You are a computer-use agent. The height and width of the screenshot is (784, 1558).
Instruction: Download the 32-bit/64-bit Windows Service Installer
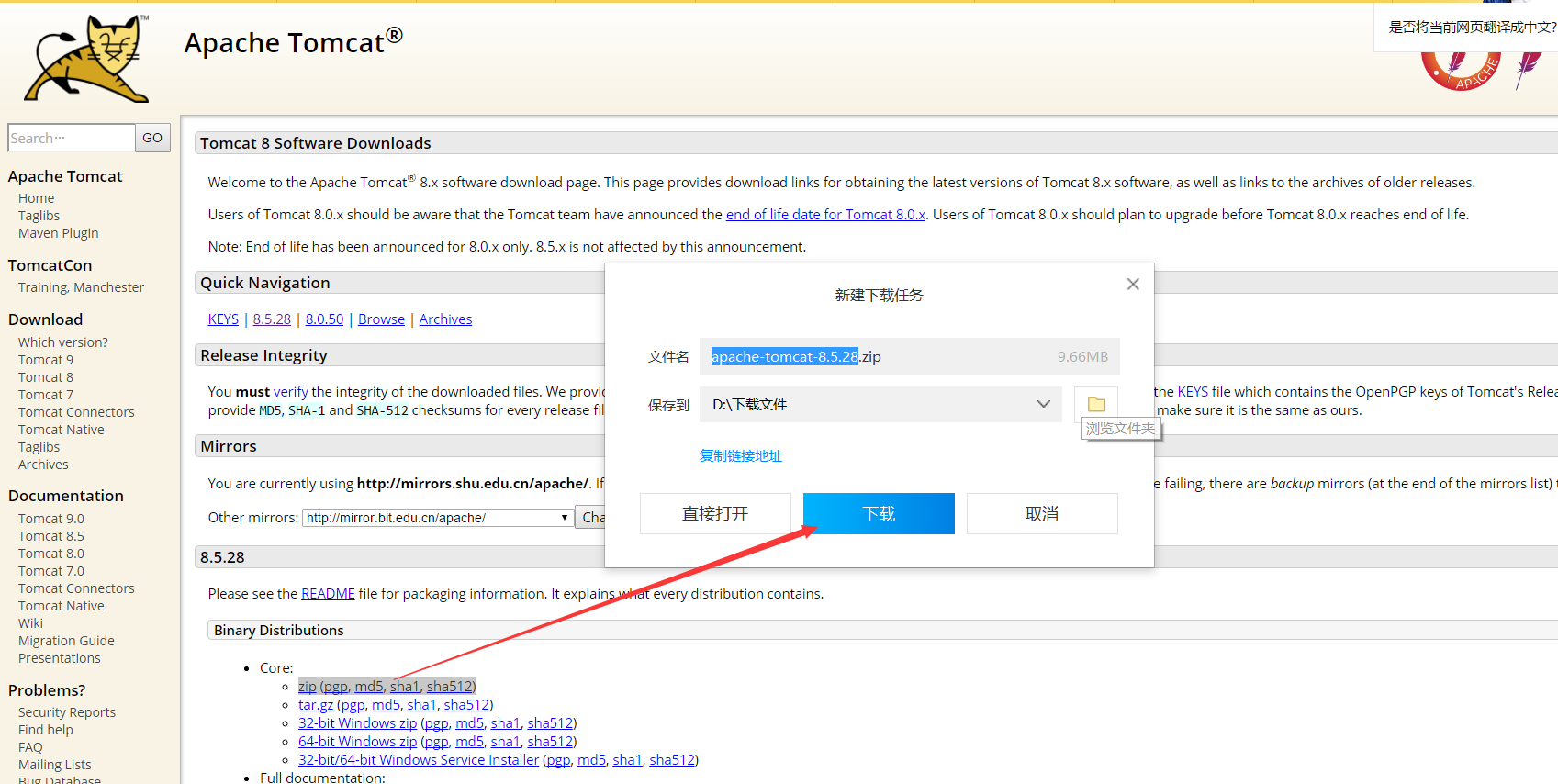[419, 760]
